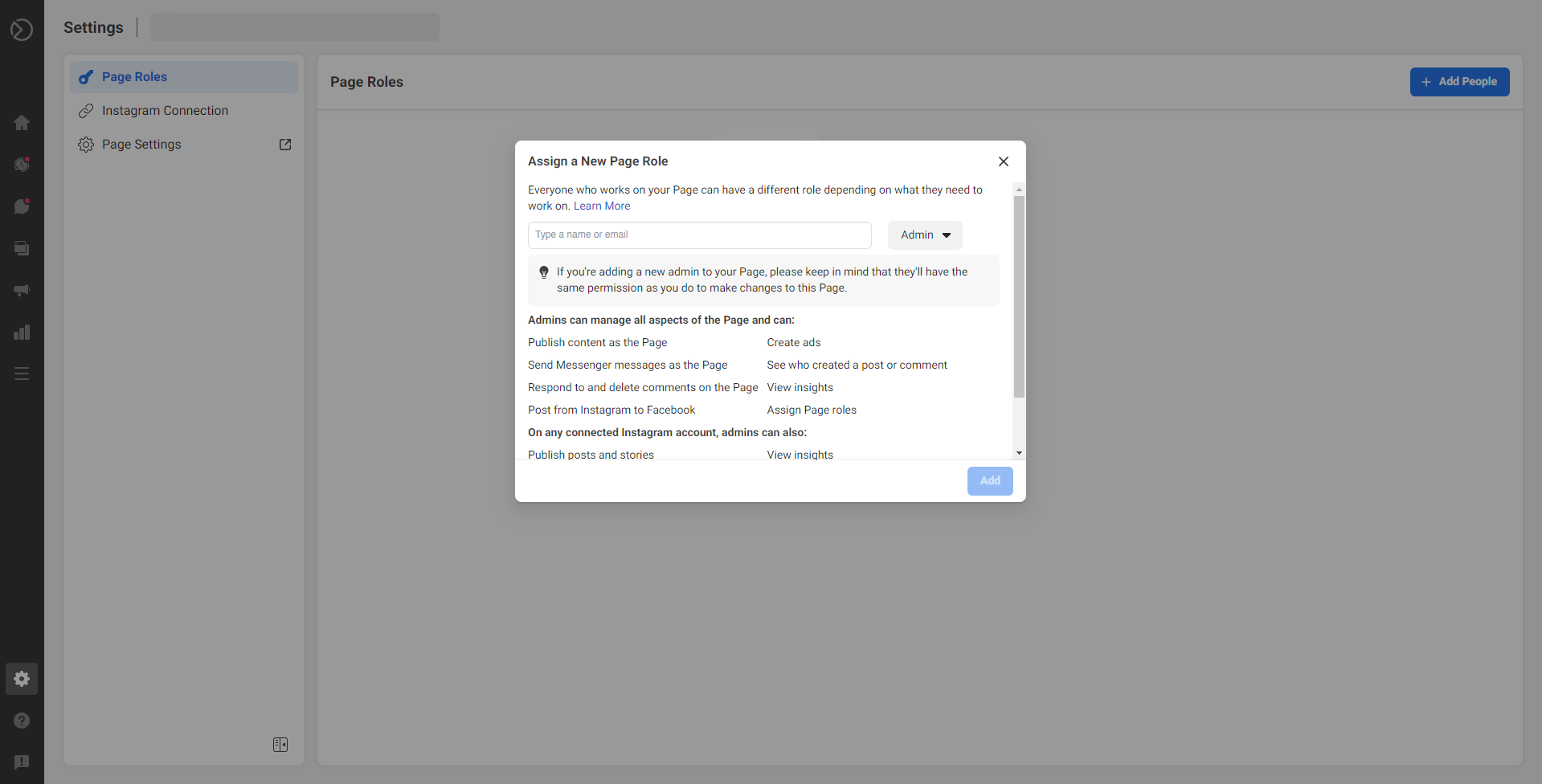Open the settings gear in sidebar
This screenshot has width=1542, height=784.
(22, 679)
